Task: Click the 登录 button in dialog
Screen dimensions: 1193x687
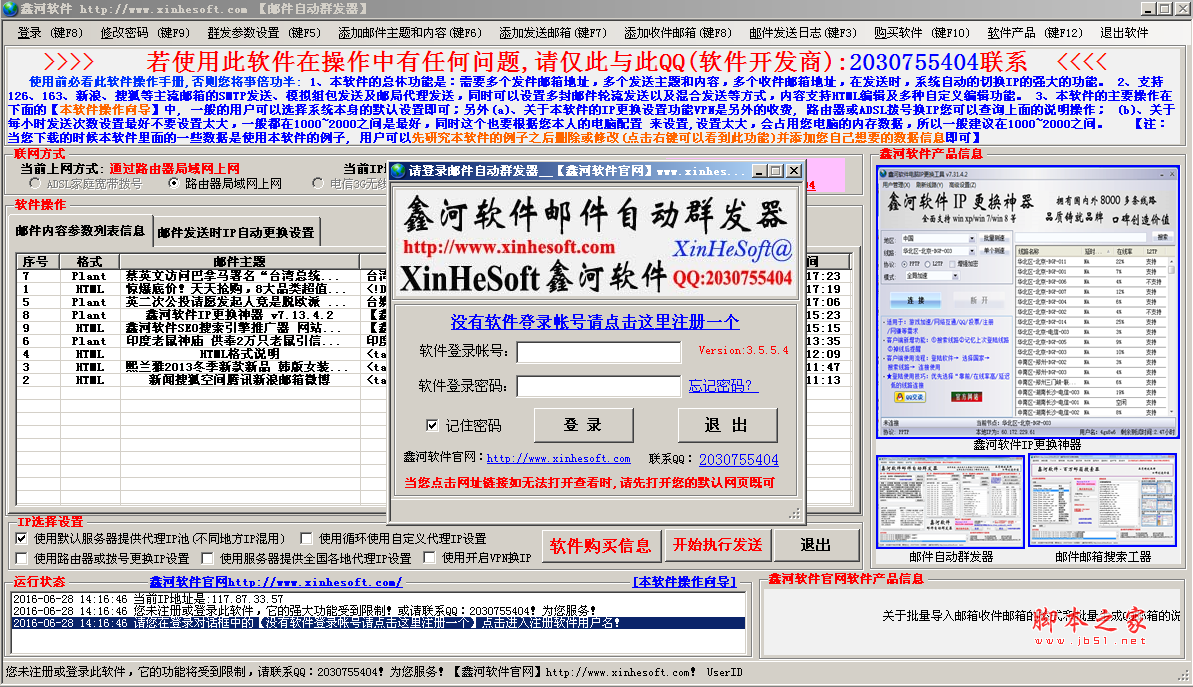Action: [x=583, y=425]
